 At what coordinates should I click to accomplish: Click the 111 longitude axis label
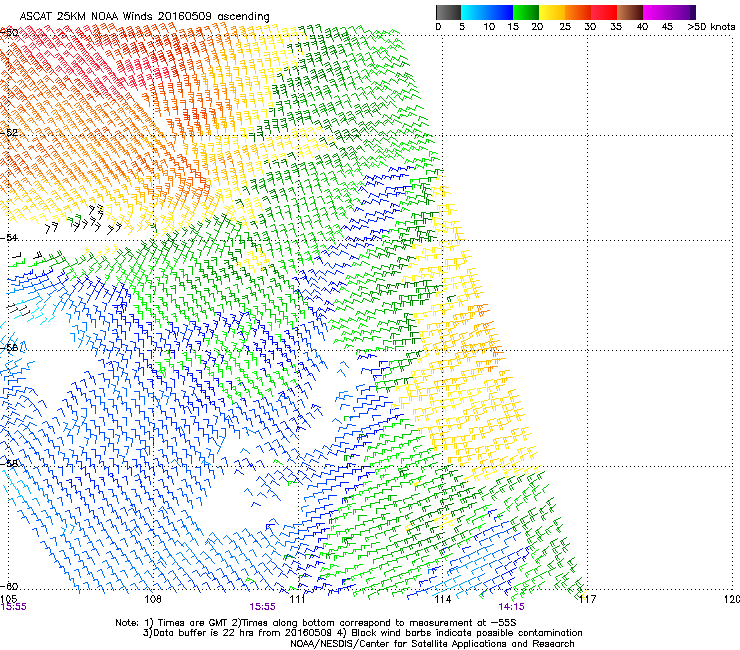pyautogui.click(x=298, y=599)
